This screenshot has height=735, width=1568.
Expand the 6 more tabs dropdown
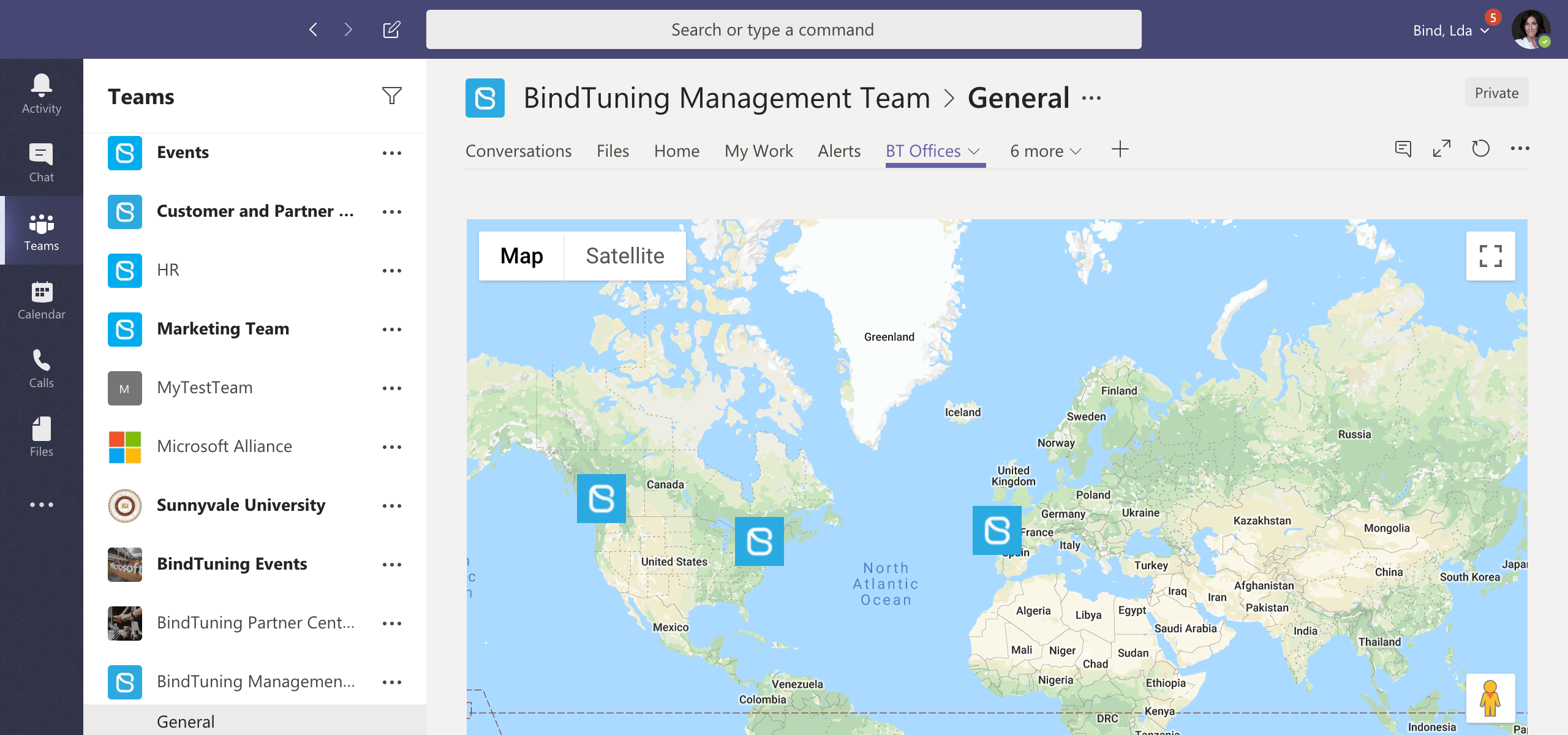pyautogui.click(x=1044, y=151)
